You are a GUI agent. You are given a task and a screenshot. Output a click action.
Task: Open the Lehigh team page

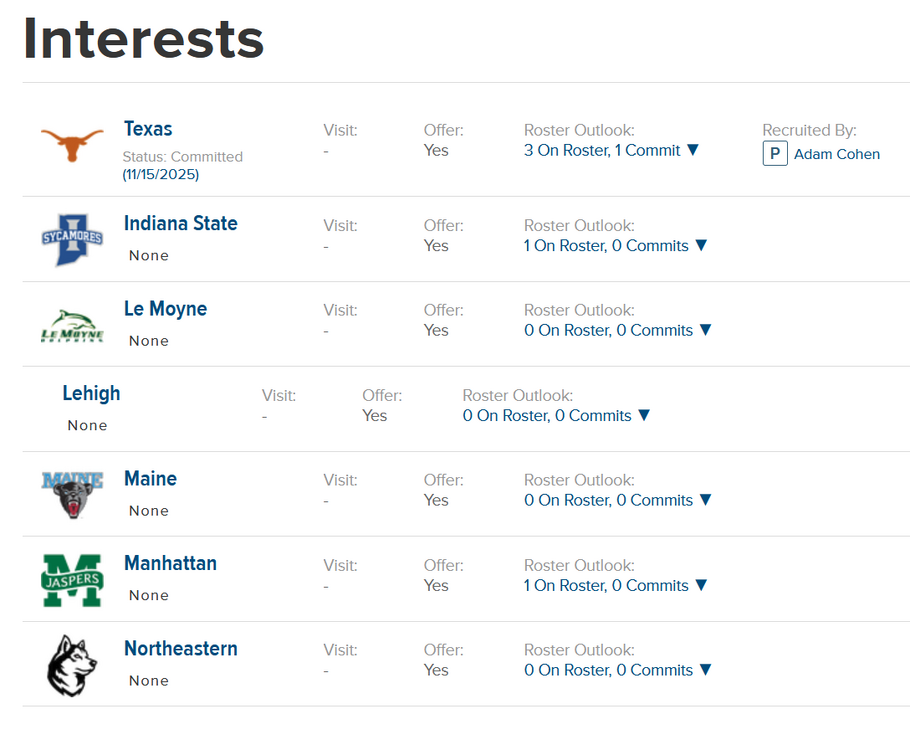[91, 393]
